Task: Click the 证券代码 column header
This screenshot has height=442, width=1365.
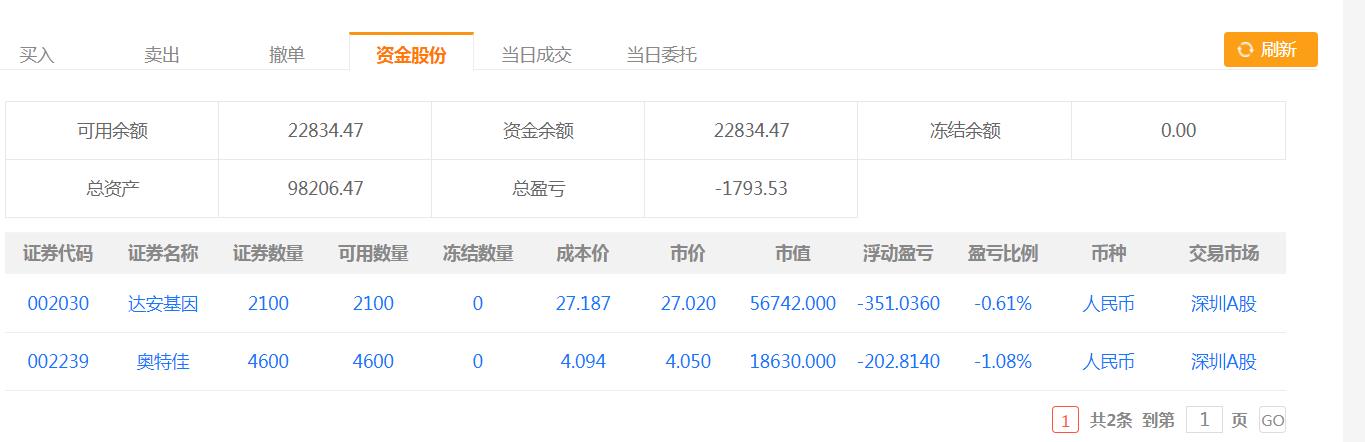Action: [x=58, y=253]
